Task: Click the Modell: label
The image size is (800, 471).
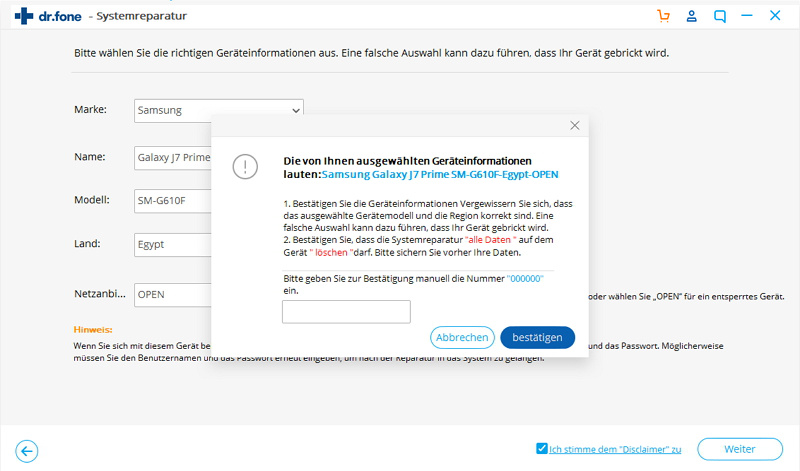Action: [92, 200]
